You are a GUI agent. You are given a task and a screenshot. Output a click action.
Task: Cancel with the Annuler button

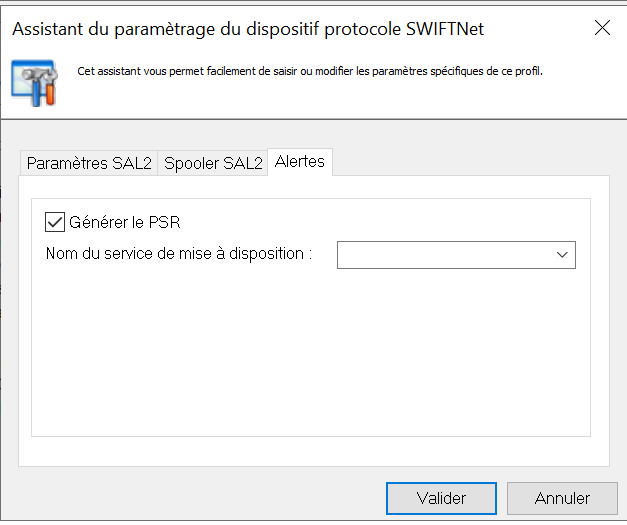coord(562,497)
